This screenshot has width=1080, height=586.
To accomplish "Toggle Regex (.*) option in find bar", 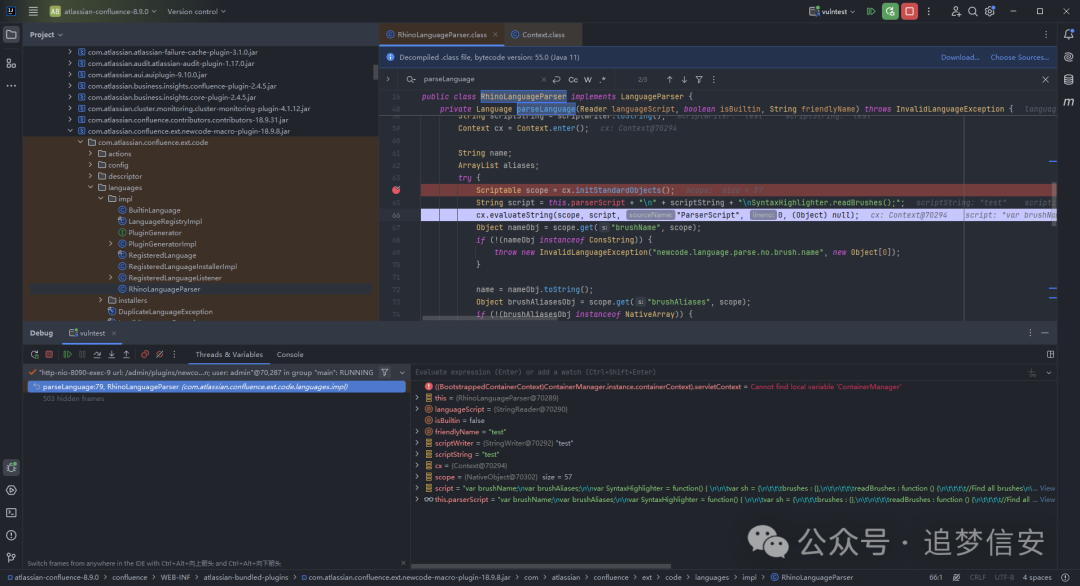I will coord(602,80).
